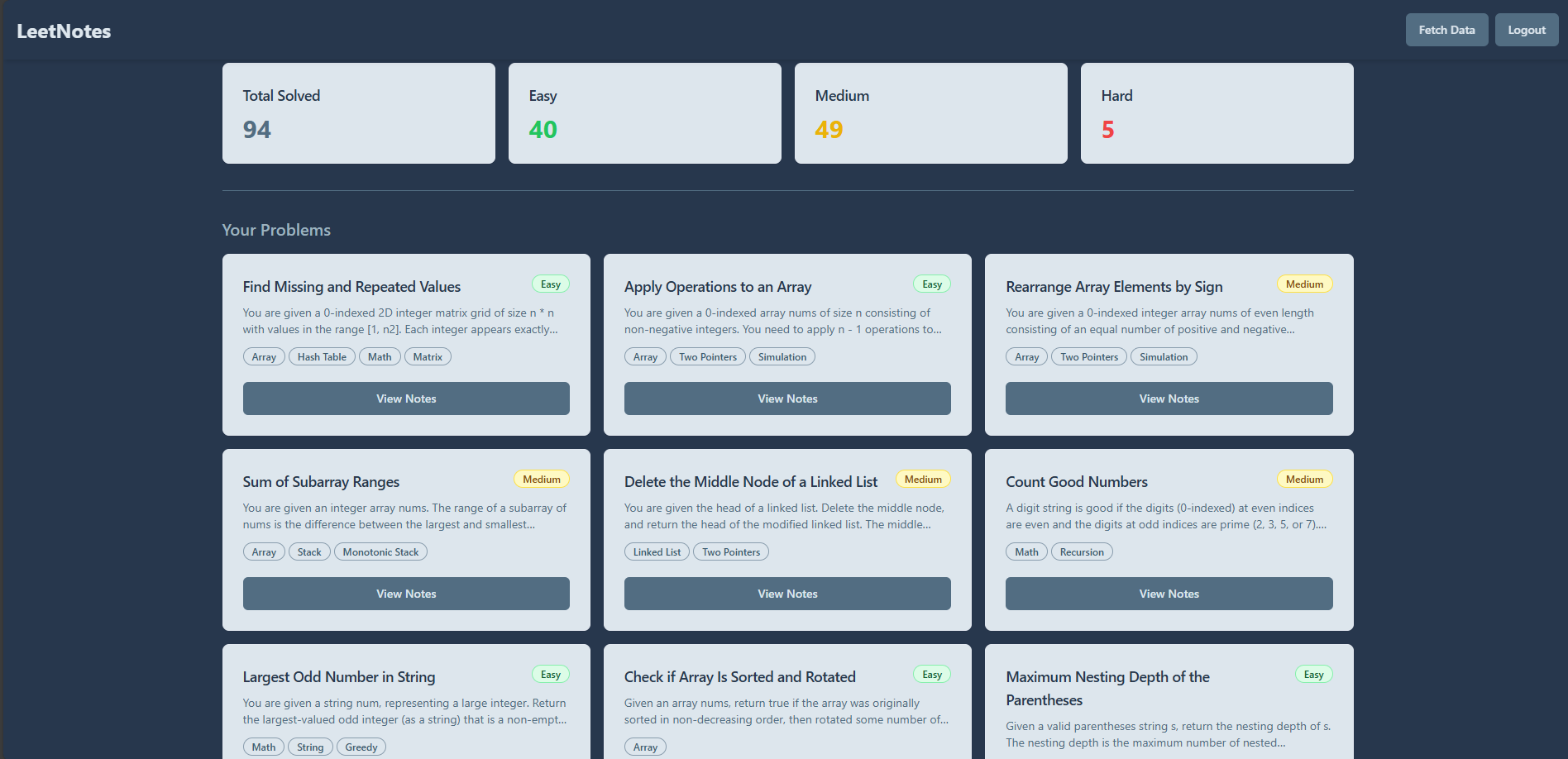This screenshot has width=1568, height=759.
Task: View notes for Sum of Subarray Ranges
Action: 406,594
